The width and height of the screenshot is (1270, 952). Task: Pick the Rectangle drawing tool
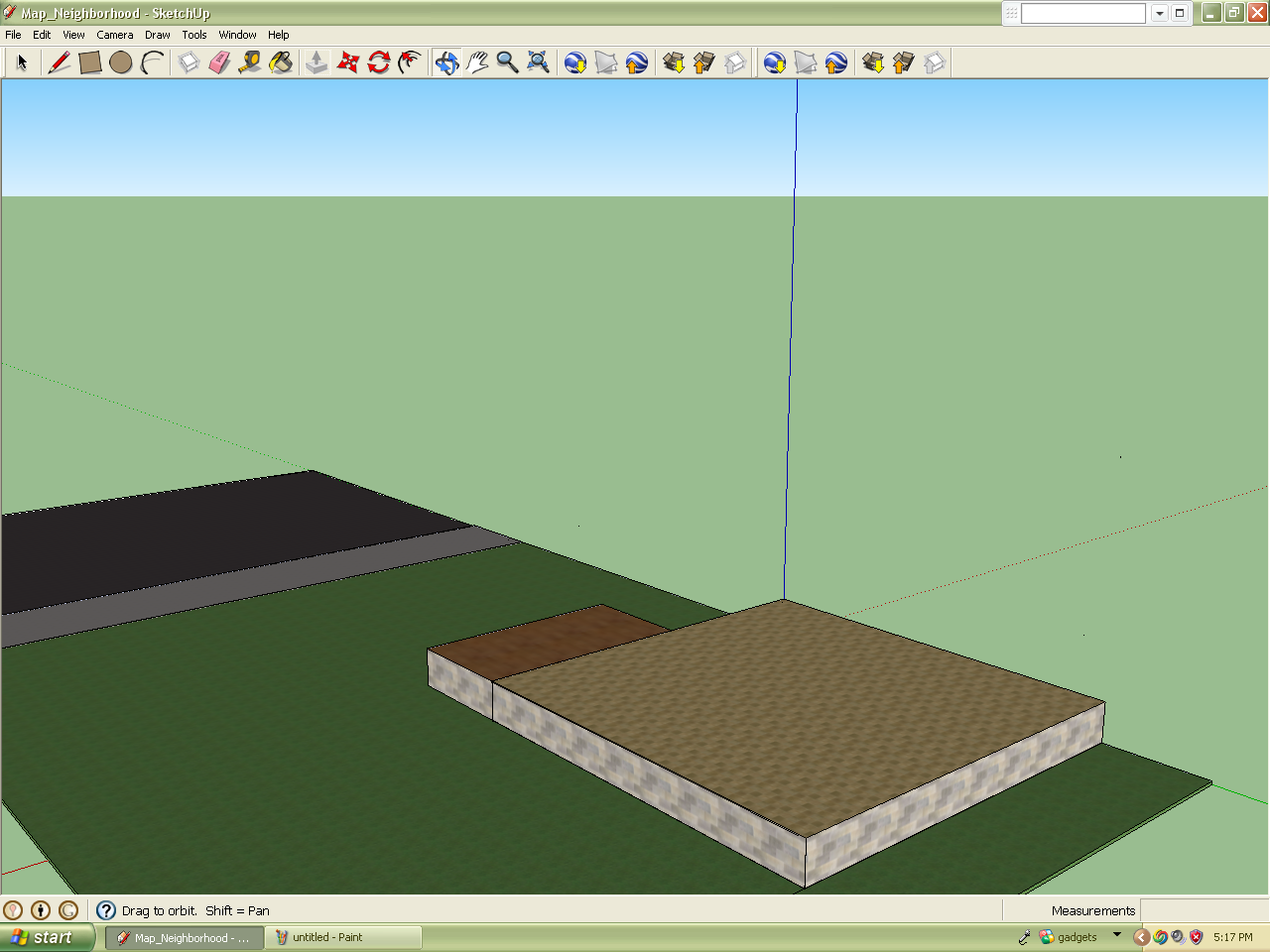tap(90, 62)
